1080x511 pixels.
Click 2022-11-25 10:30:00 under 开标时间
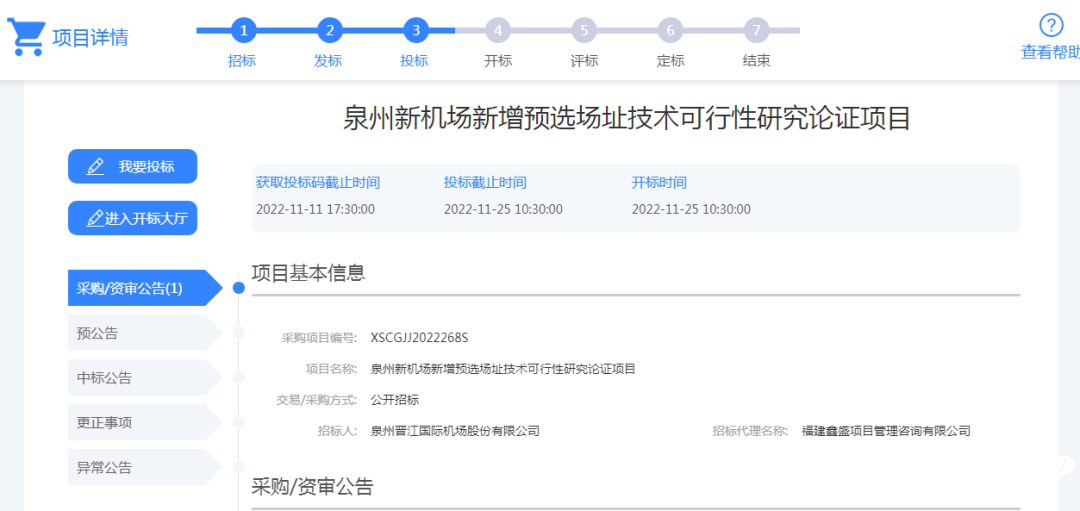pos(692,209)
